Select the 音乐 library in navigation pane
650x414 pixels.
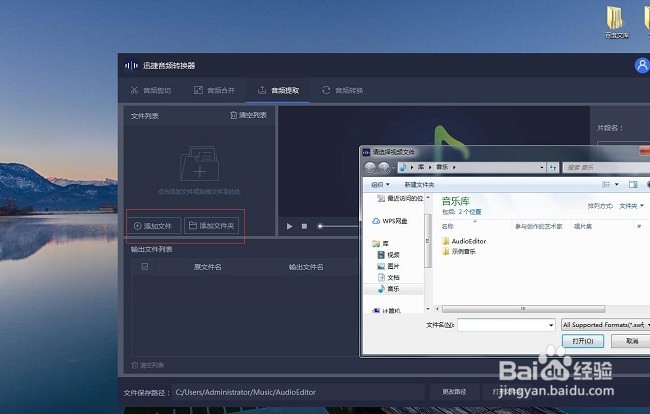(x=388, y=289)
